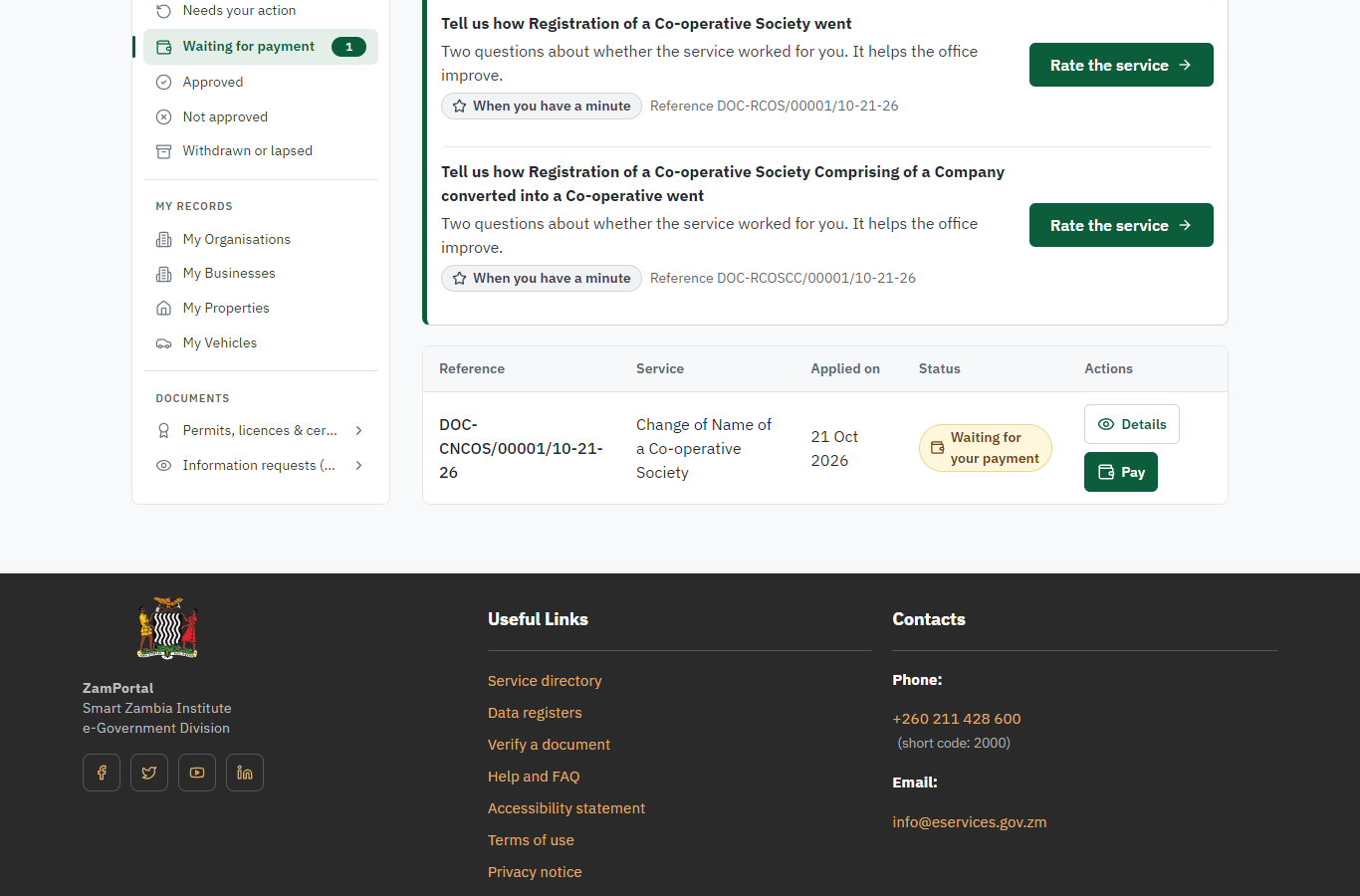Click the house icon beside My Properties
The height and width of the screenshot is (896, 1360).
pyautogui.click(x=164, y=309)
